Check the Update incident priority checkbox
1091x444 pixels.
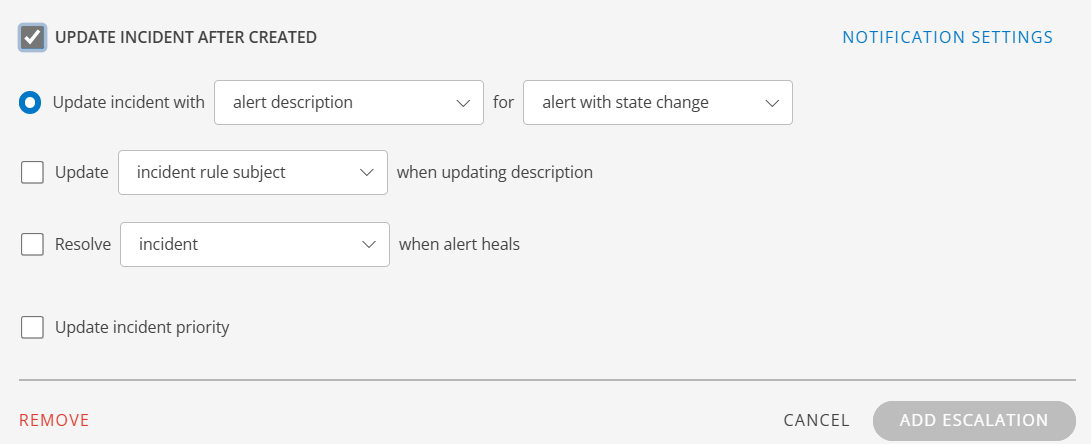pyautogui.click(x=33, y=327)
